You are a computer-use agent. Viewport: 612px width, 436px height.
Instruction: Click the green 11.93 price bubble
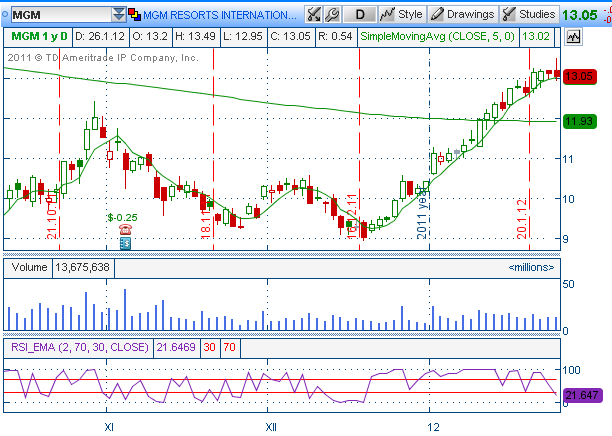[580, 121]
